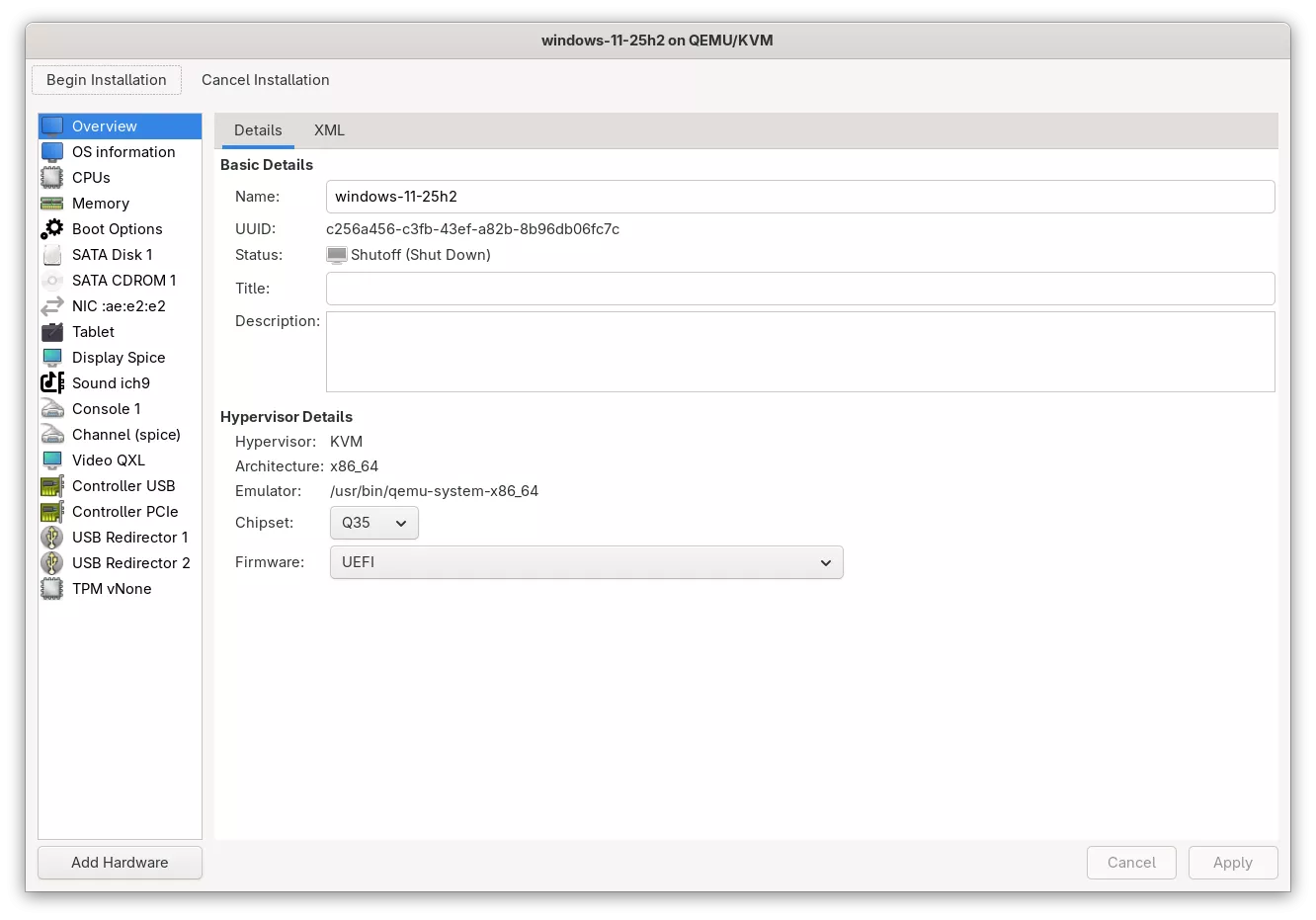1316x920 pixels.
Task: Click the Display Spice monitor icon
Action: pyautogui.click(x=52, y=358)
